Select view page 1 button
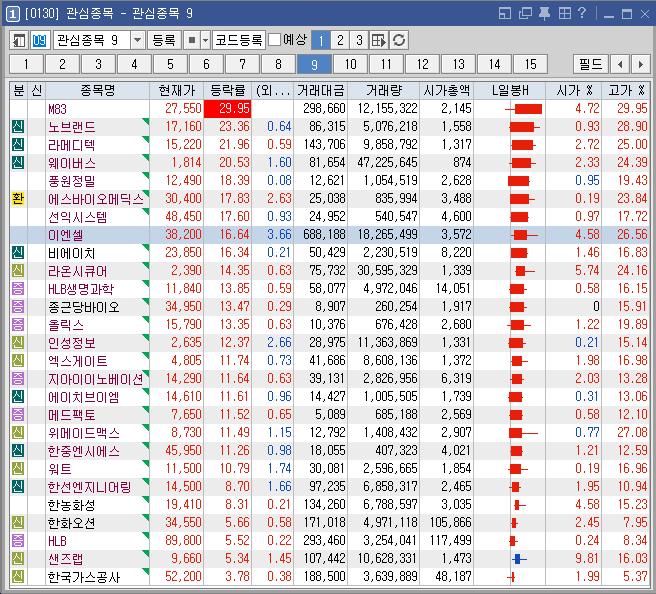 321,41
